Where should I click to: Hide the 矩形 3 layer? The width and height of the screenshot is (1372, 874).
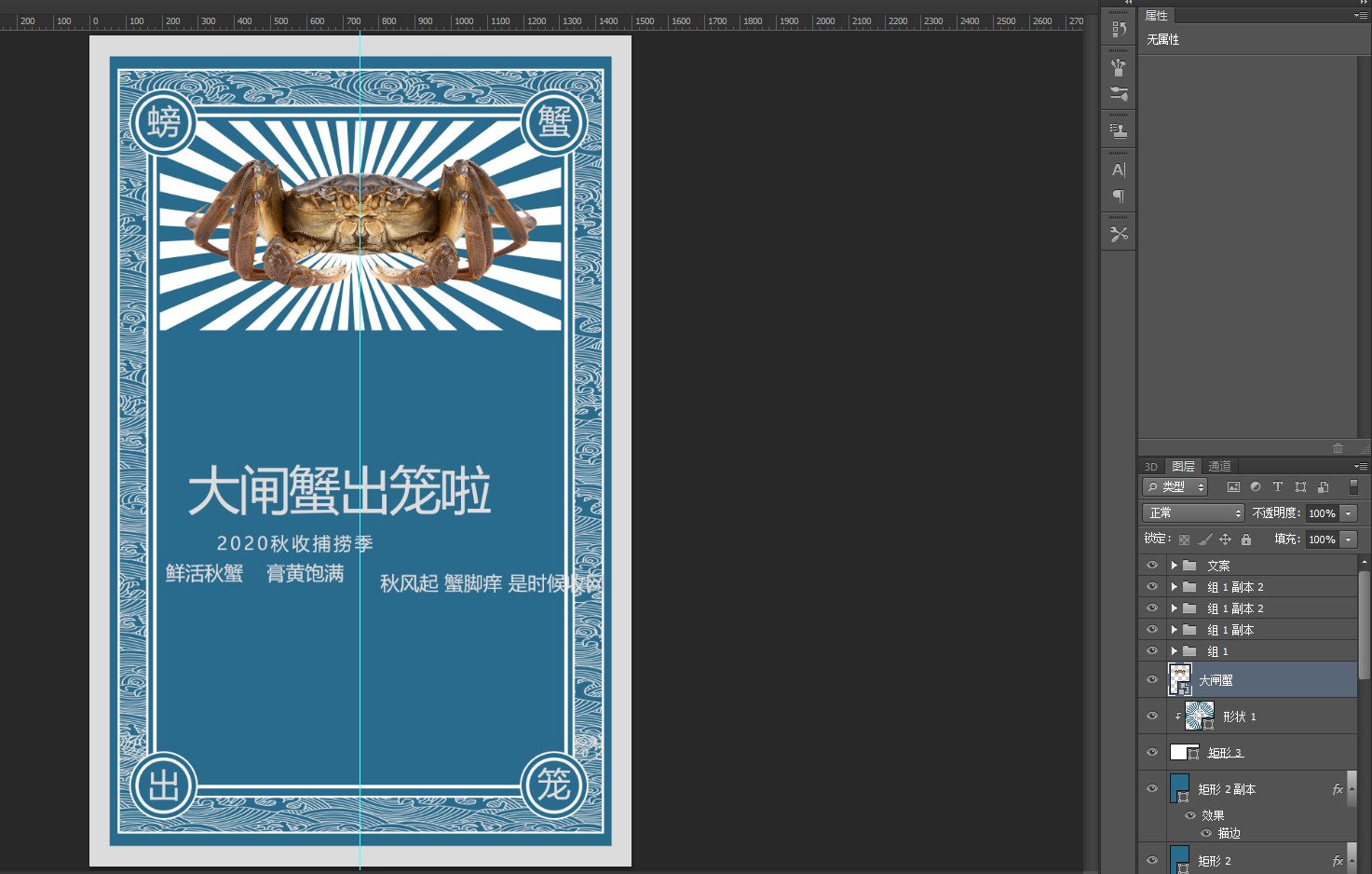(x=1152, y=753)
